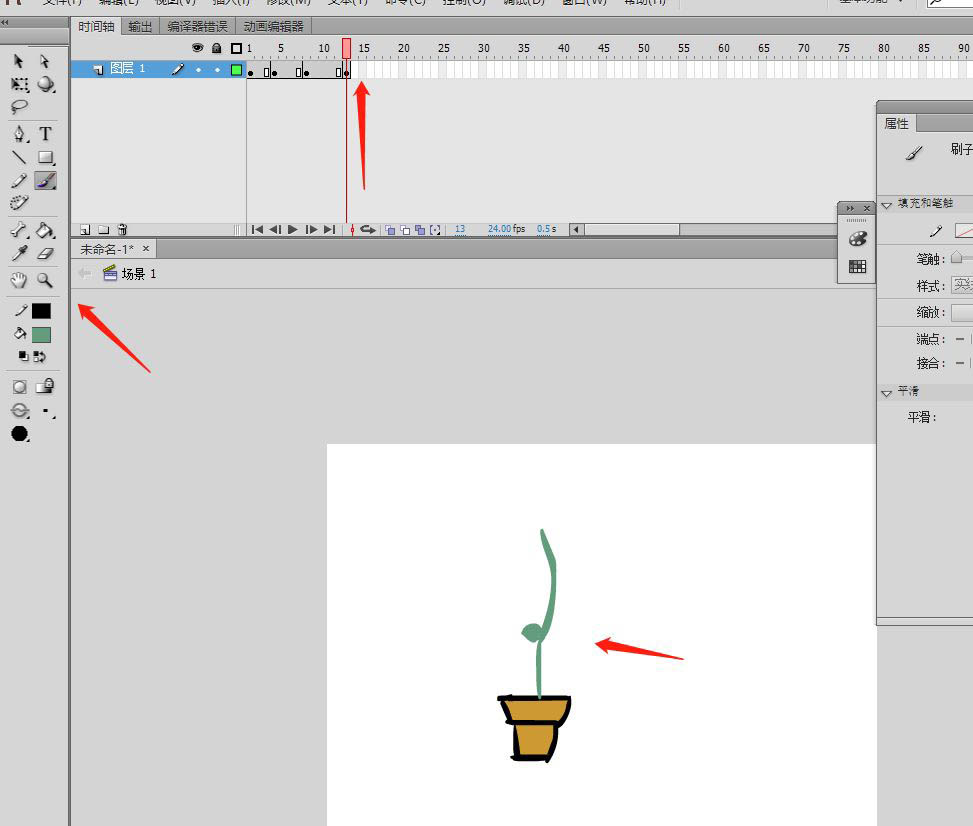This screenshot has width=973, height=826.
Task: Select the Zoom magnifier tool
Action: [x=45, y=281]
